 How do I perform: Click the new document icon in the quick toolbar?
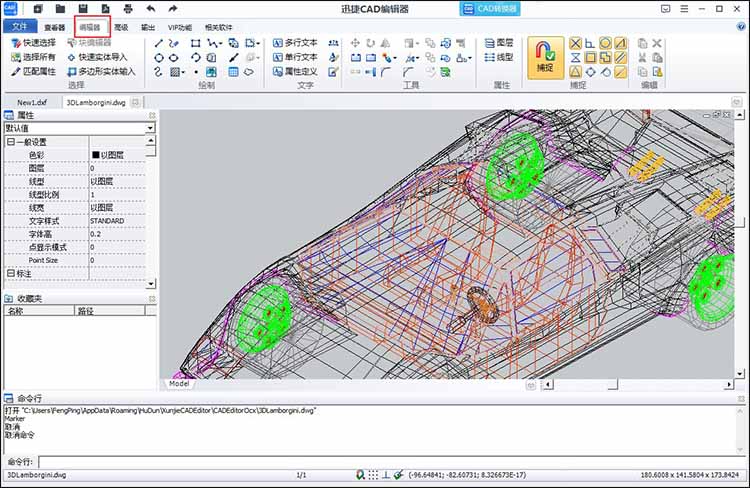[38, 8]
